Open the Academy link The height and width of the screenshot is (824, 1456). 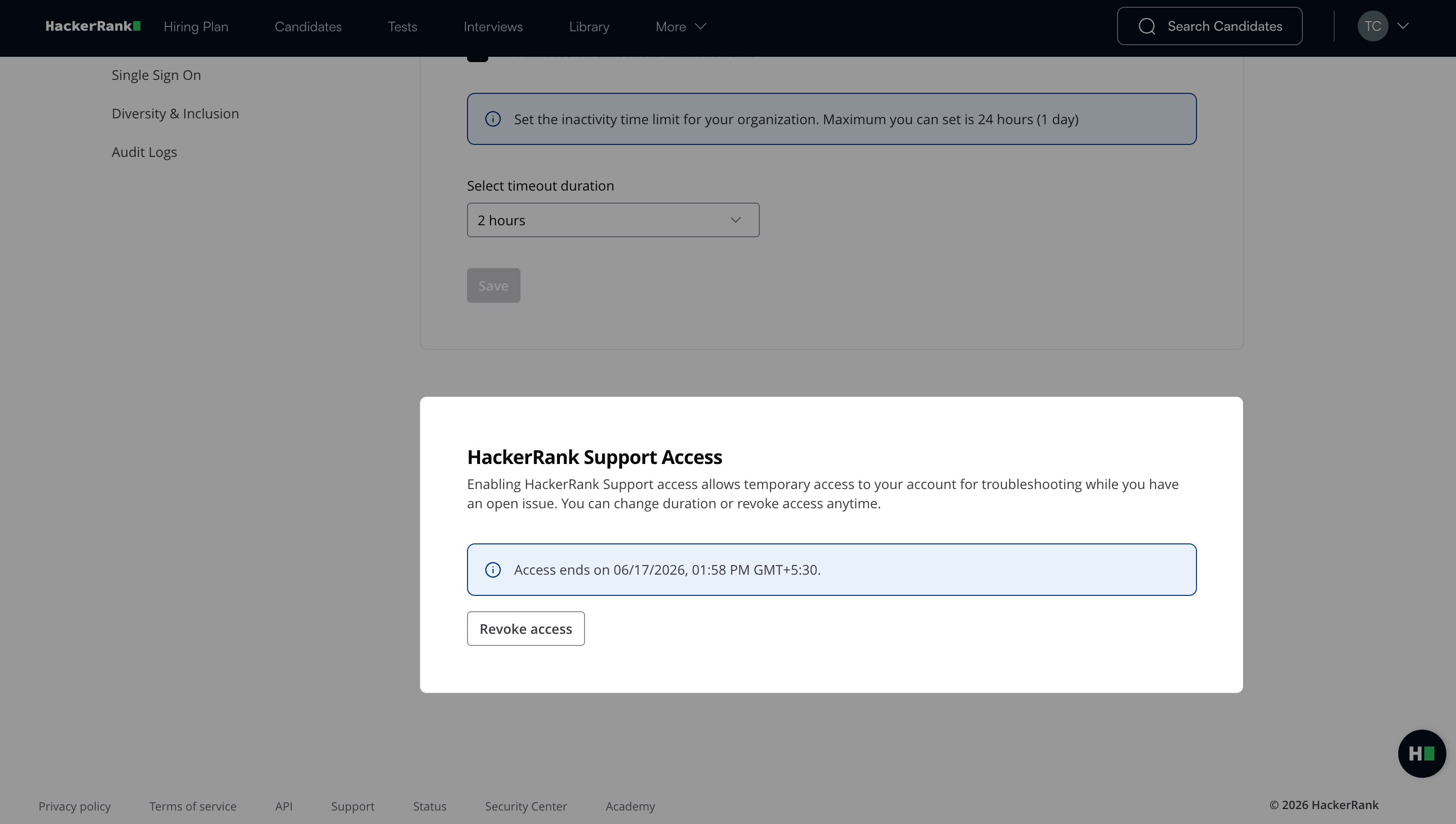630,806
